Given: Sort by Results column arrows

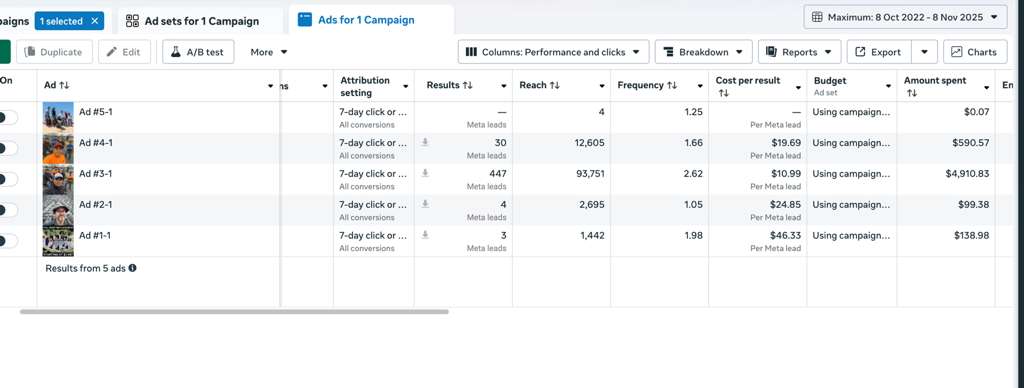Looking at the screenshot, I should pos(468,86).
